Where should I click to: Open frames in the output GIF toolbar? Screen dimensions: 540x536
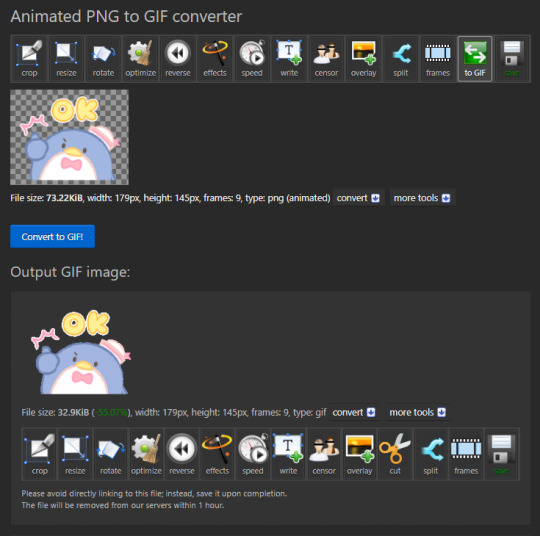(466, 454)
